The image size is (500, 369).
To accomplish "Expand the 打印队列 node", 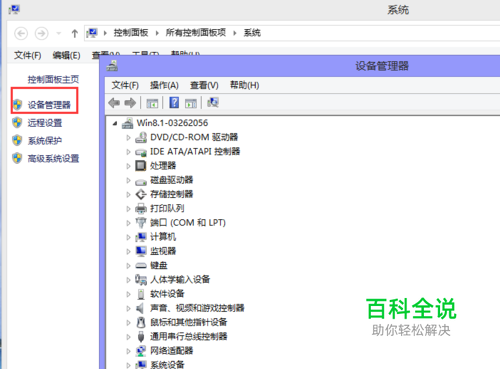I will click(128, 209).
